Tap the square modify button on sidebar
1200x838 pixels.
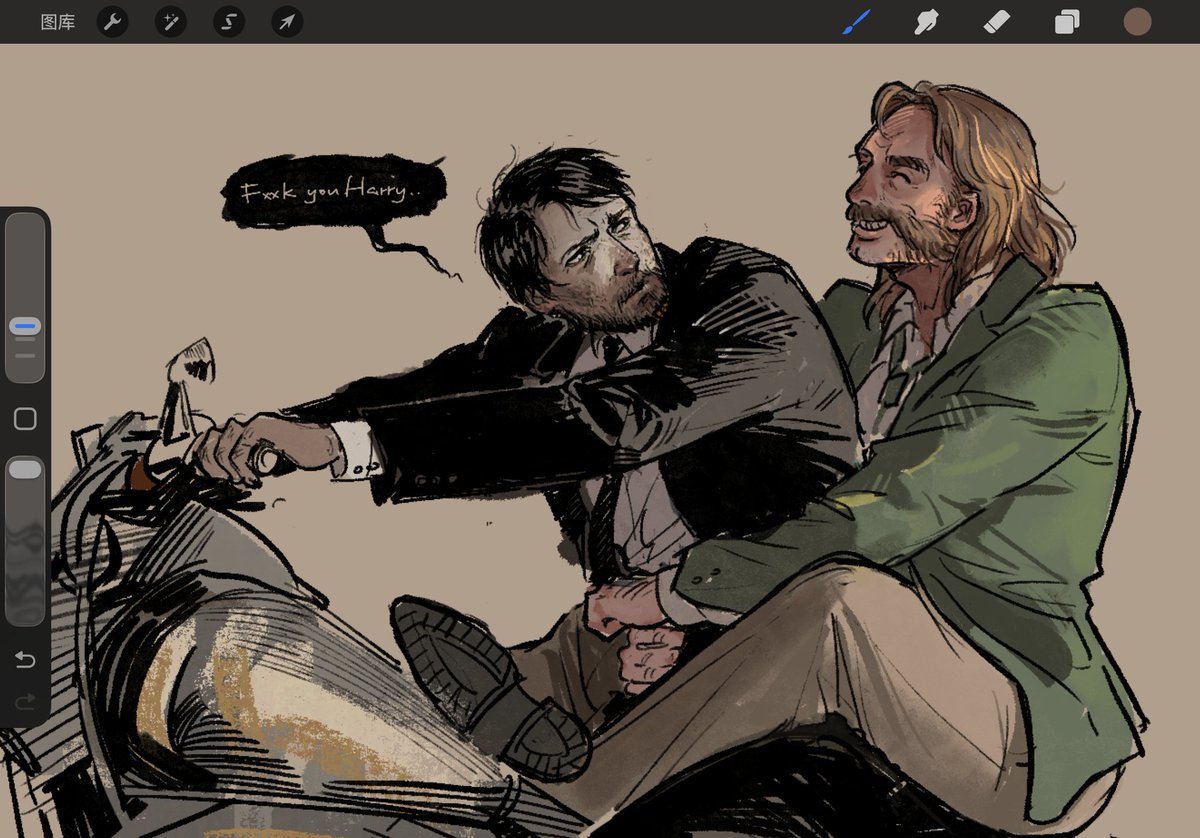click(25, 419)
